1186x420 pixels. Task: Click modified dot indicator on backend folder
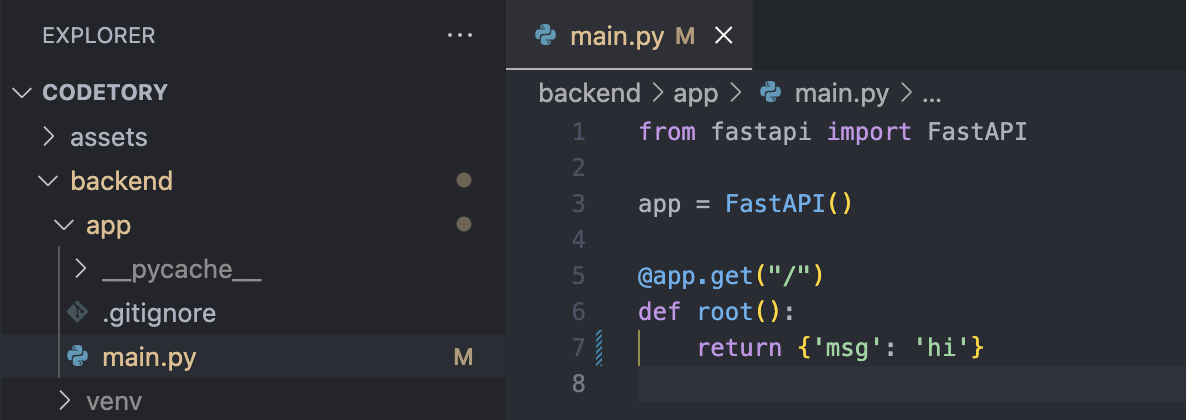coord(464,180)
